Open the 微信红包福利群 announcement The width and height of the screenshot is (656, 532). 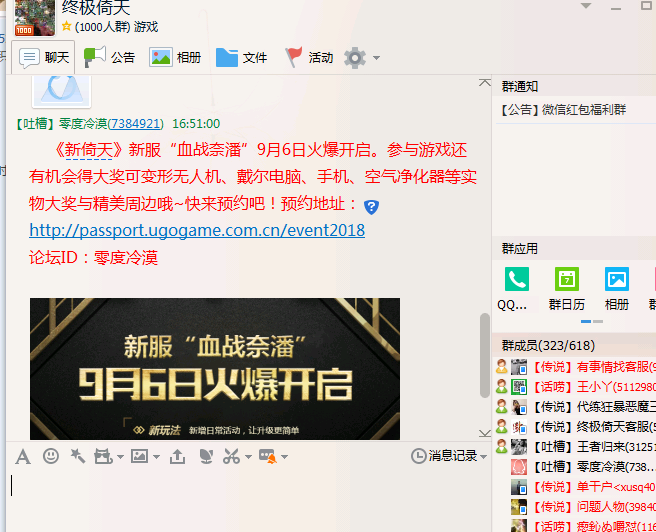point(563,110)
